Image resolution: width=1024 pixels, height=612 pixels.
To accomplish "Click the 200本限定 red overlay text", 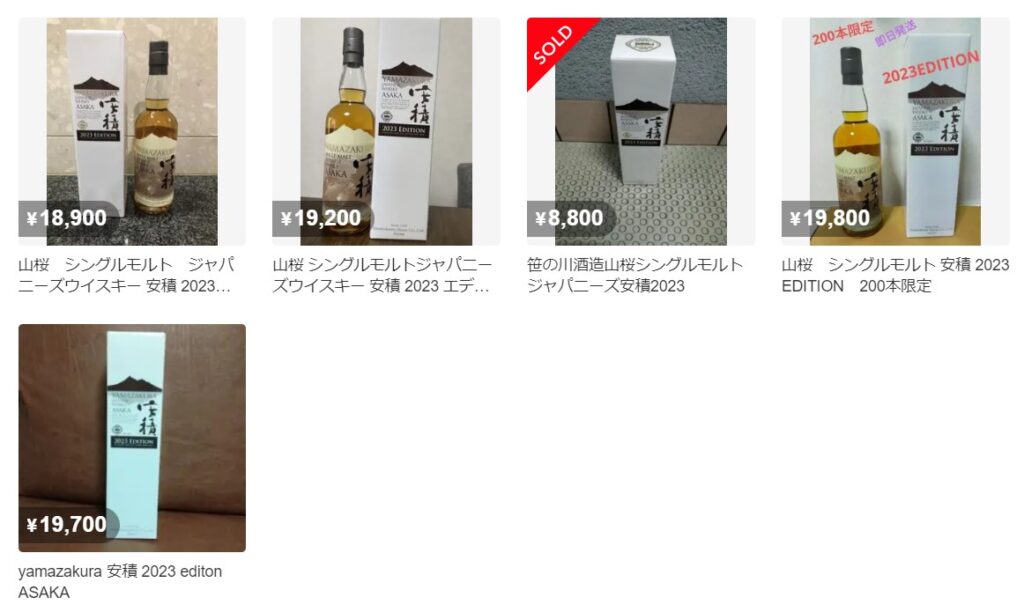I will [842, 33].
